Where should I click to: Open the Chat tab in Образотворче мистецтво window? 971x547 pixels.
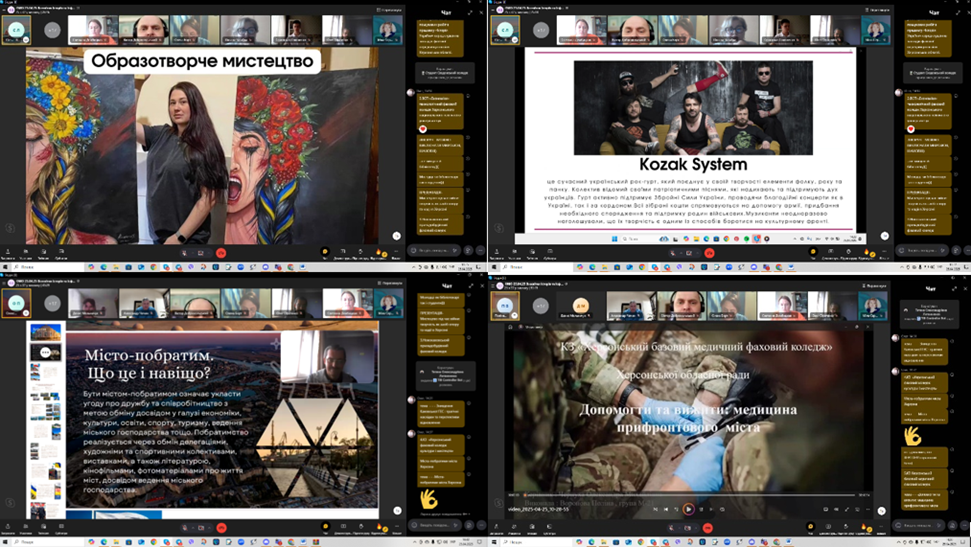(x=325, y=253)
